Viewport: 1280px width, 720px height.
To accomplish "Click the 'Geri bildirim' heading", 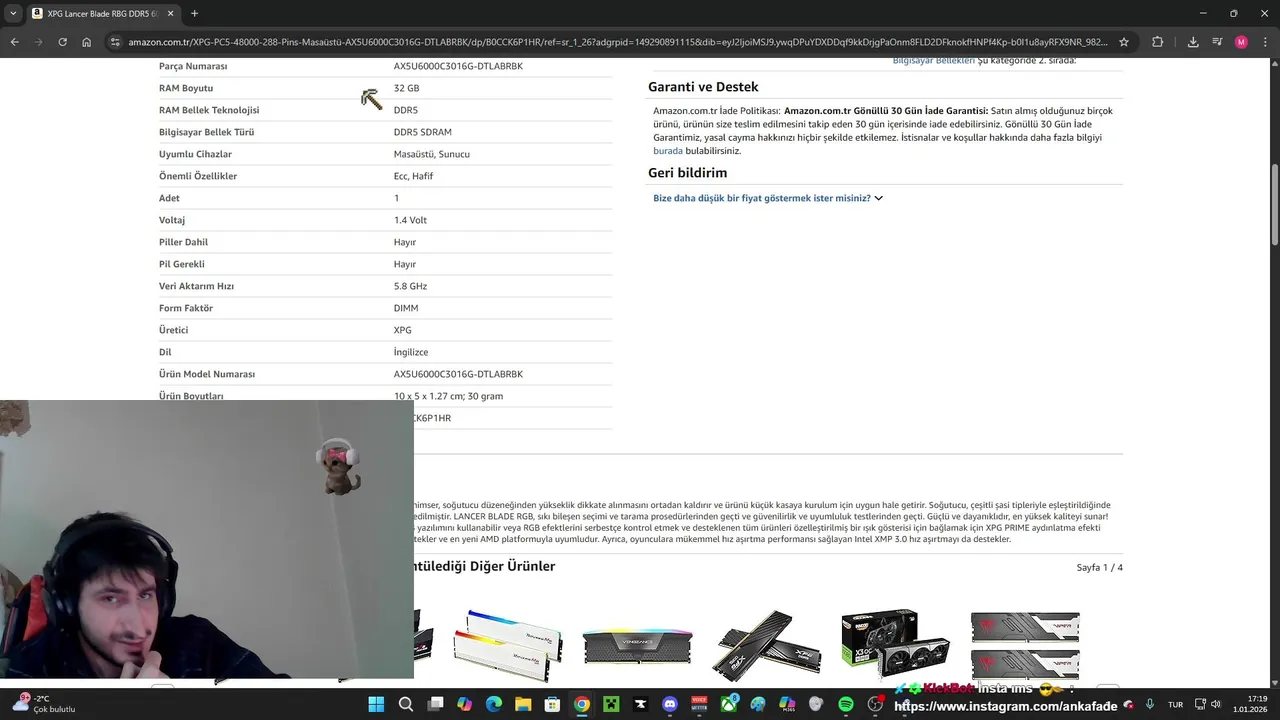I will (x=687, y=173).
